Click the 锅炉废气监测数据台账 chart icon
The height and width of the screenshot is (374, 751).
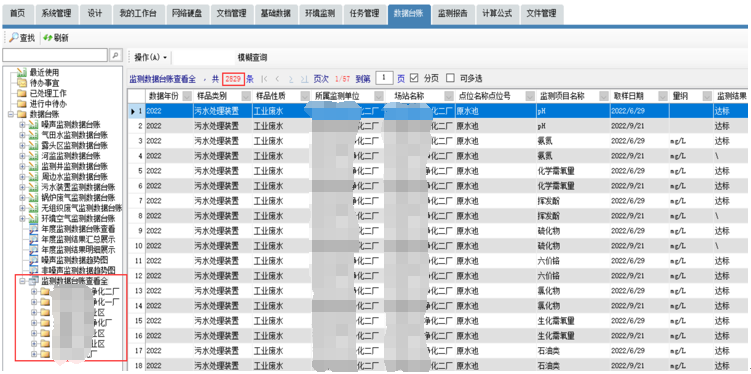pyautogui.click(x=33, y=197)
